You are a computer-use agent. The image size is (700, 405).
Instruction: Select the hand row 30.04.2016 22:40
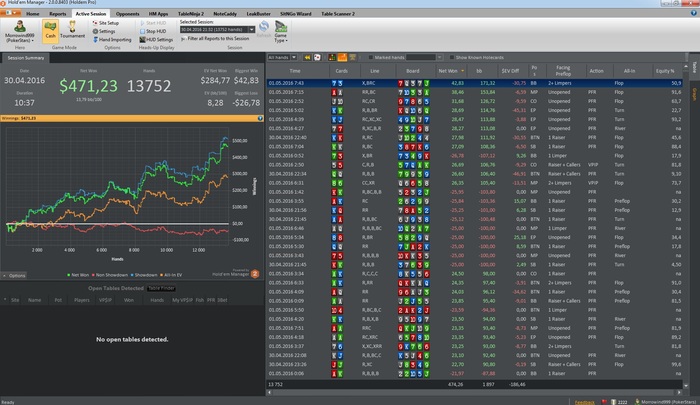475,138
